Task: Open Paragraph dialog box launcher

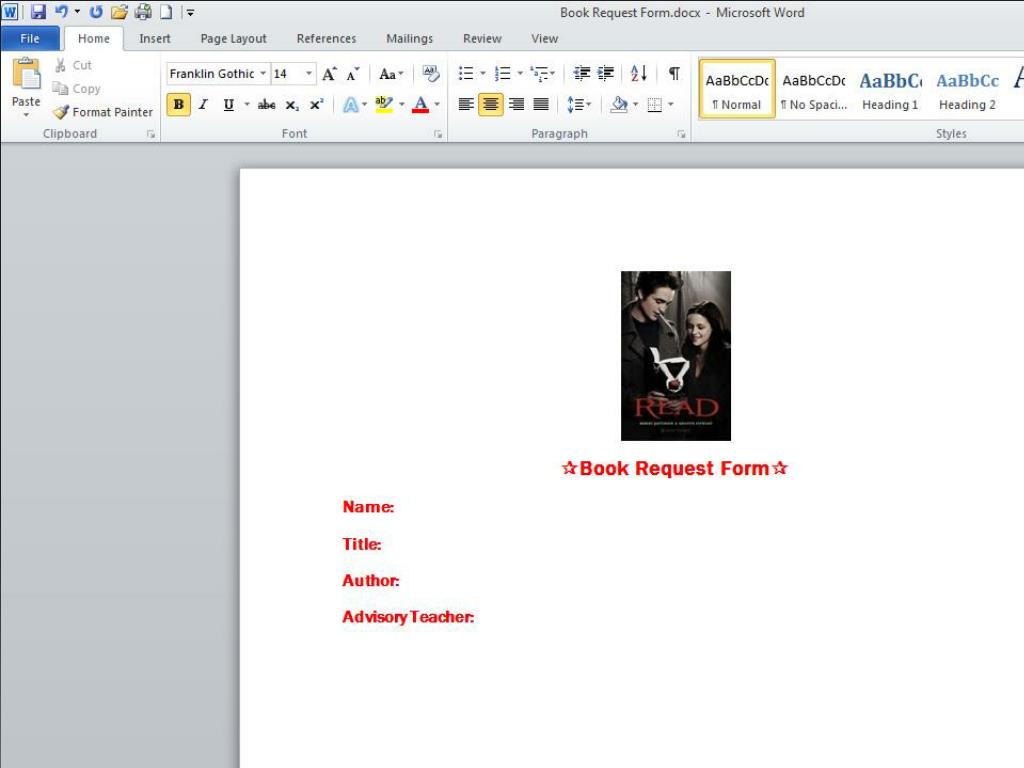Action: tap(681, 134)
